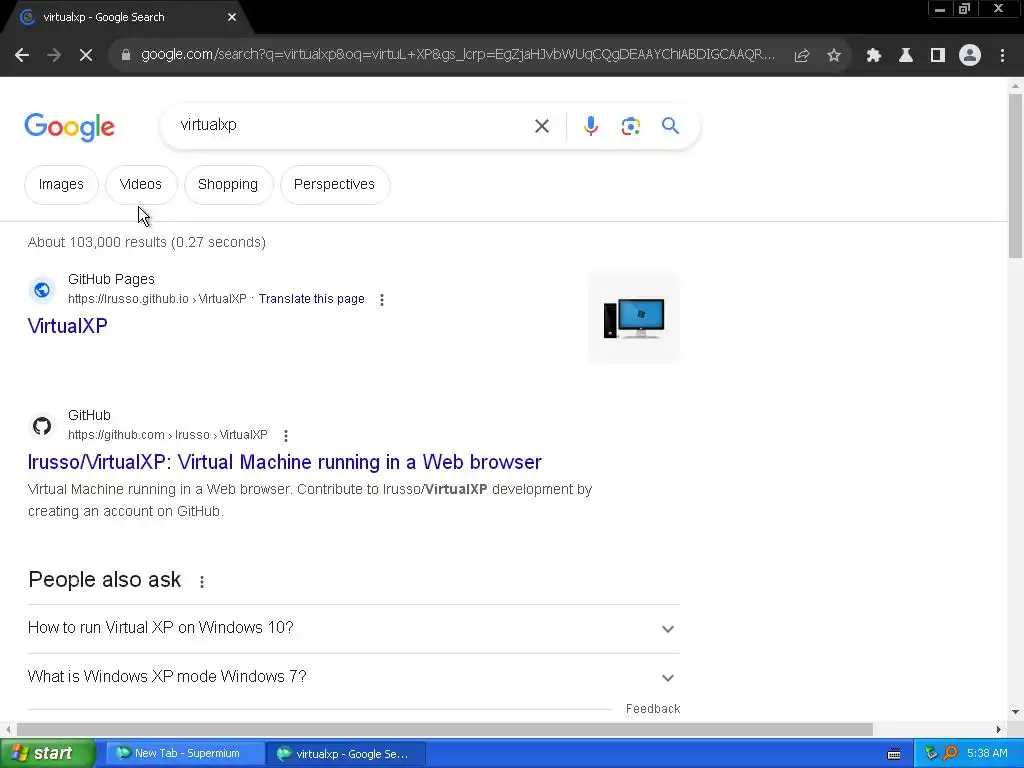The width and height of the screenshot is (1024, 768).
Task: Open the VirtualXP GitHub Pages result
Action: pos(67,326)
